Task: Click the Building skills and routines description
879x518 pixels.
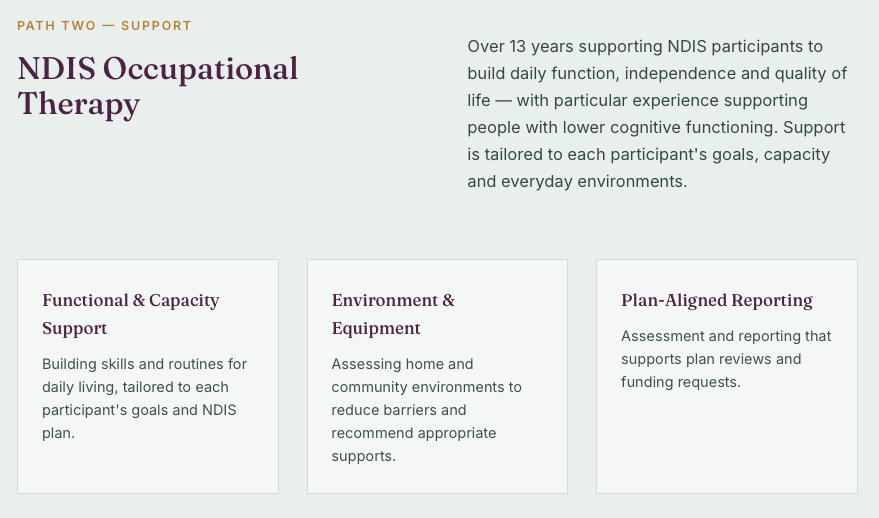Action: (x=145, y=399)
